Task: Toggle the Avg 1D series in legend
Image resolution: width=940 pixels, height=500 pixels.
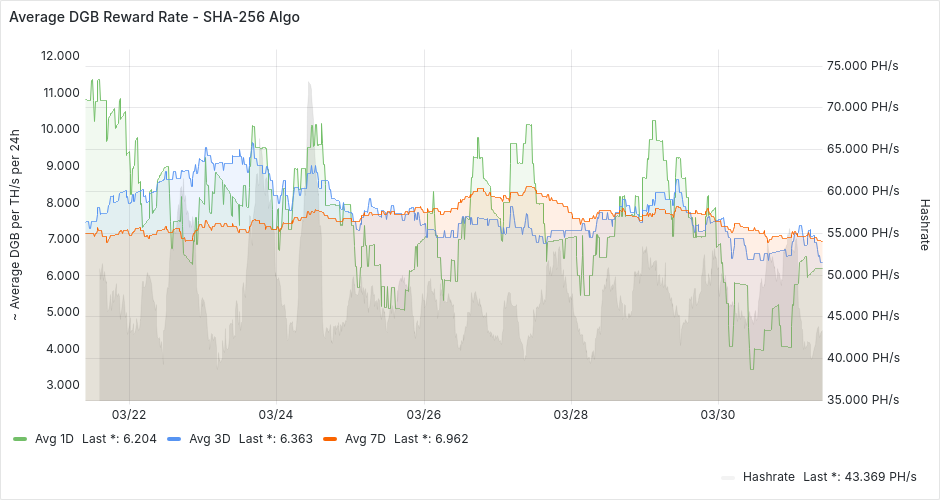Action: (x=52, y=438)
